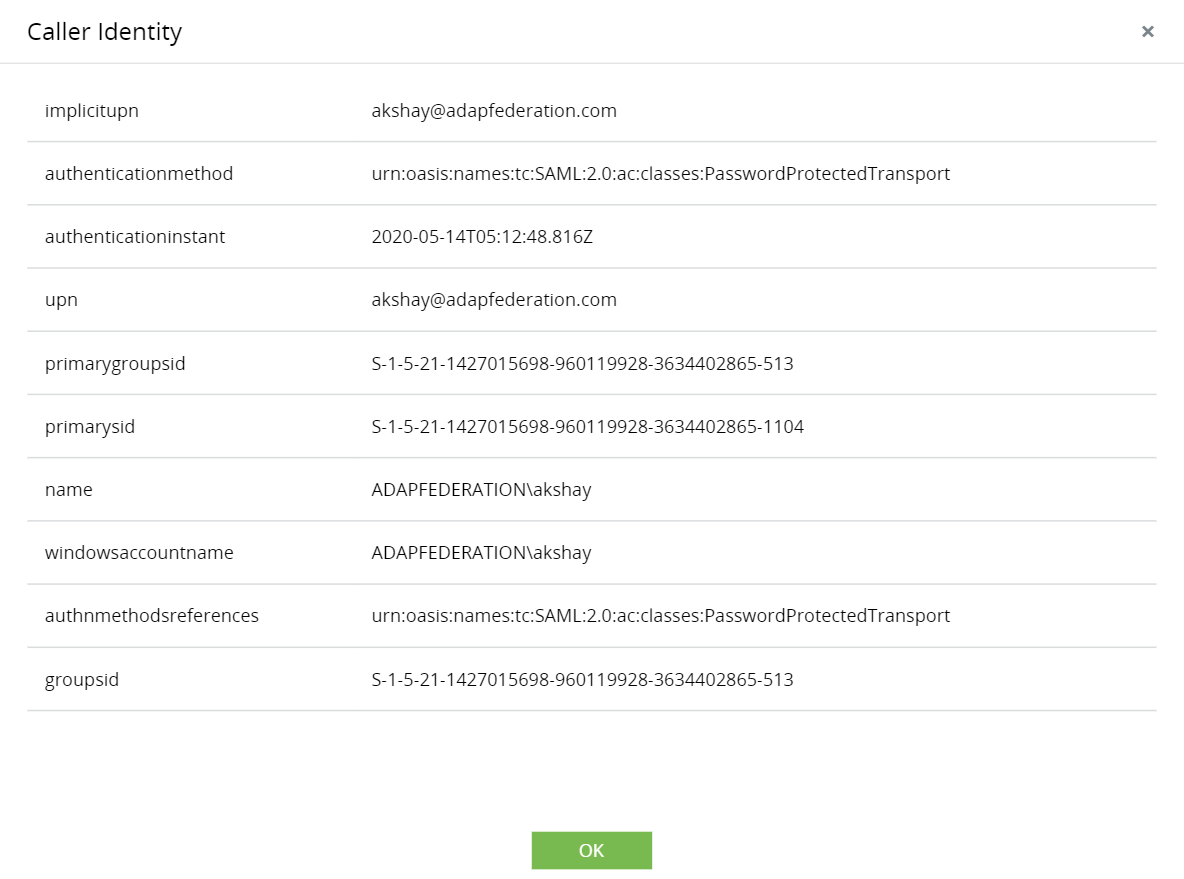Screen dimensions: 1184x879
Task: Select the primarygroupsid label
Action: coord(115,364)
